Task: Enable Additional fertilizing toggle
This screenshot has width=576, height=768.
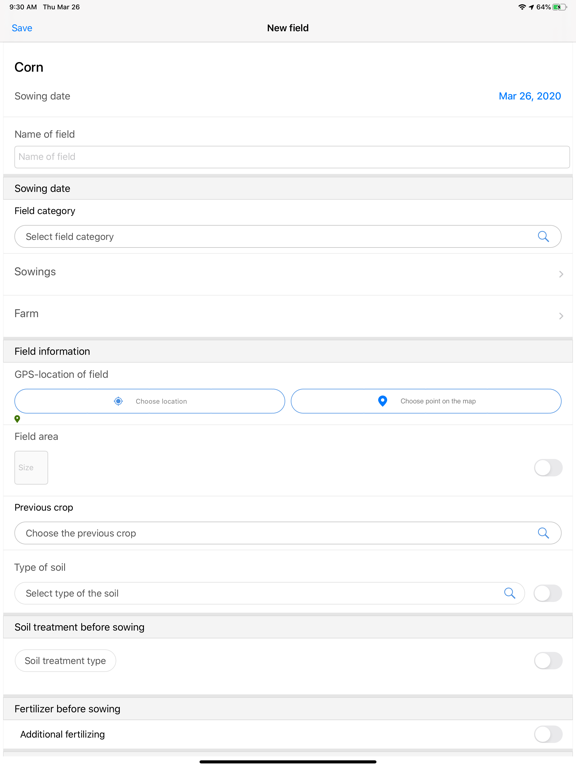Action: pos(548,734)
